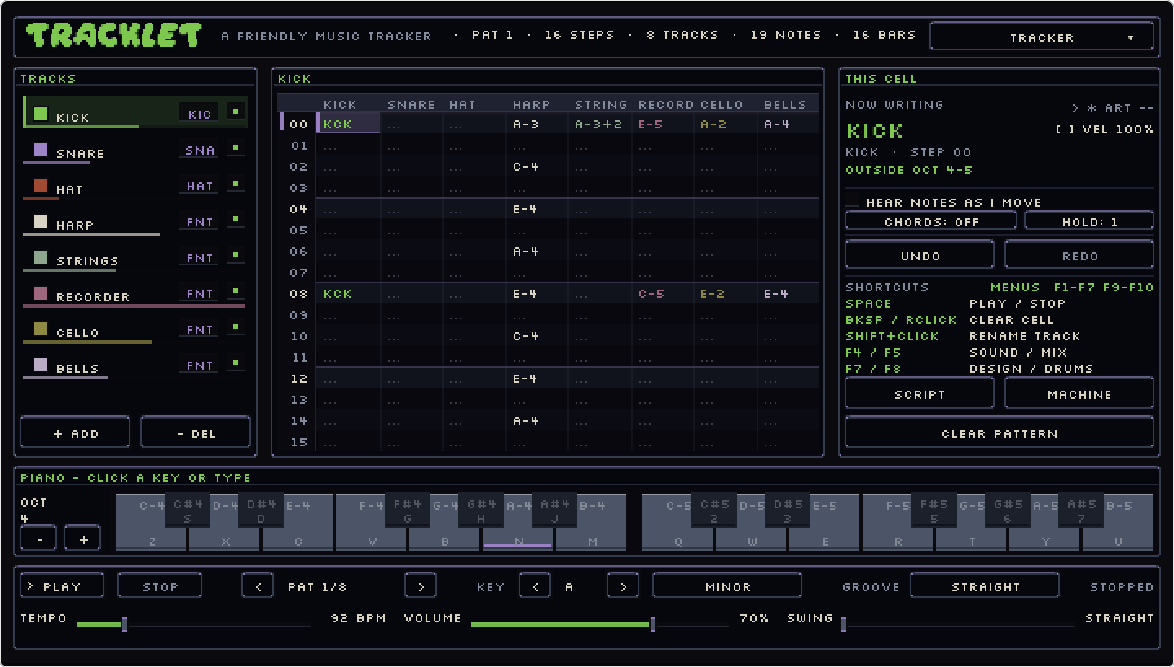
Task: Select the Strings track row
Action: click(x=135, y=258)
